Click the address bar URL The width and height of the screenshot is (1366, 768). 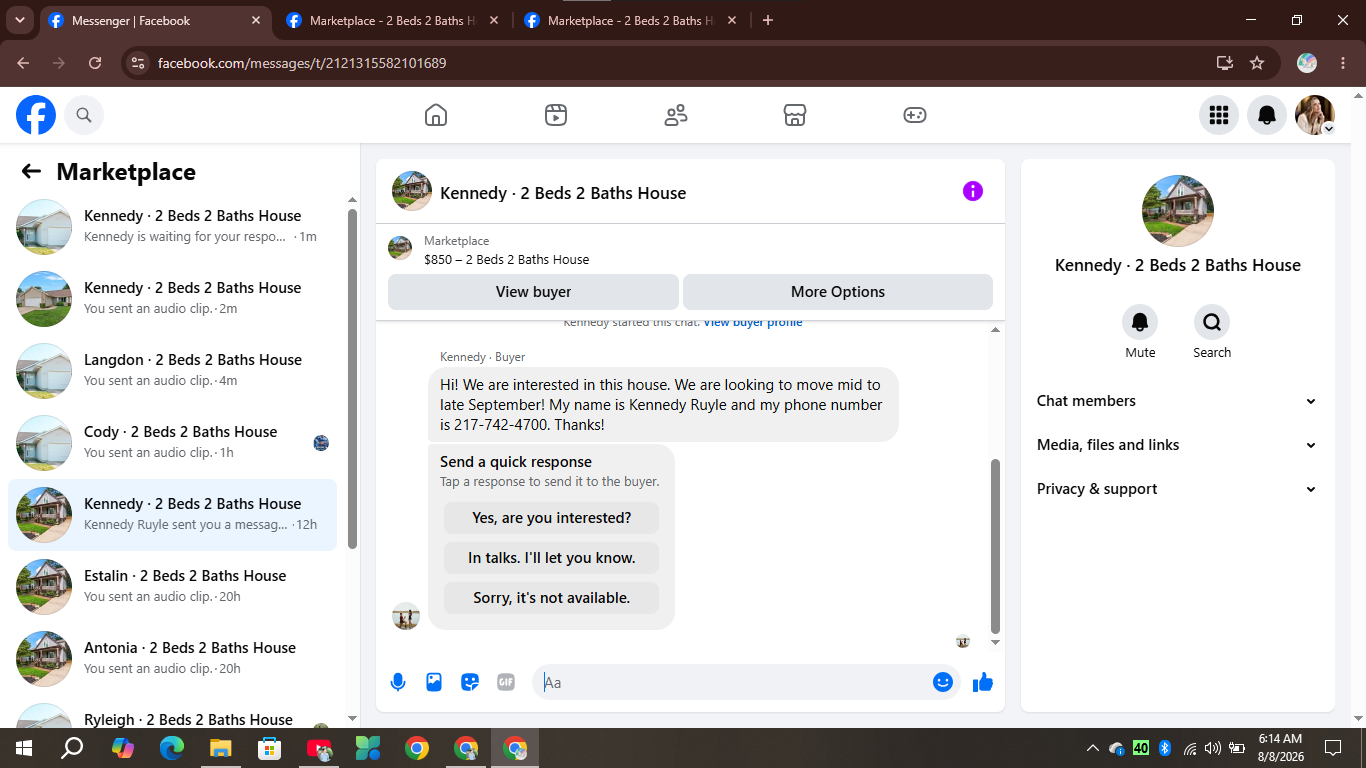point(302,63)
